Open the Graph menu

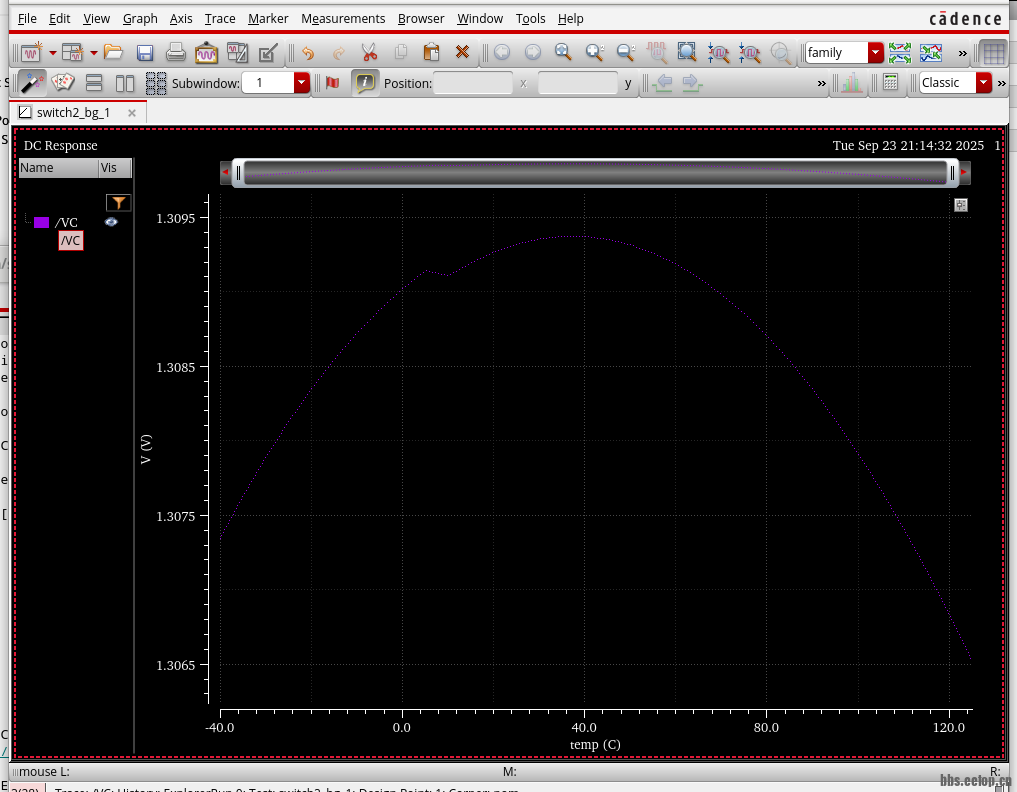click(x=140, y=19)
